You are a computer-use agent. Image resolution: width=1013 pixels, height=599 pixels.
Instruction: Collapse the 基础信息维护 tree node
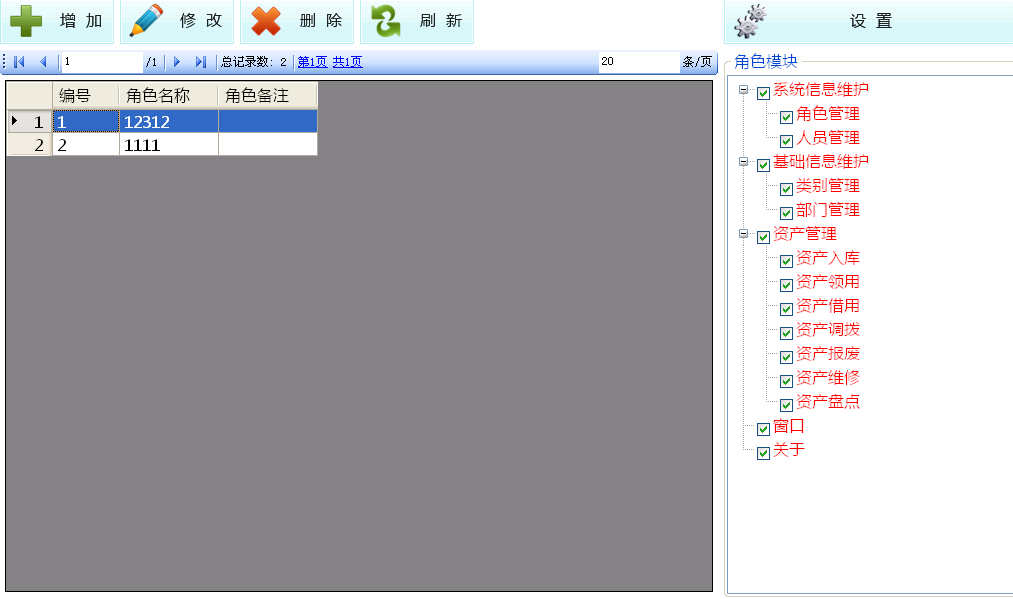click(x=743, y=162)
